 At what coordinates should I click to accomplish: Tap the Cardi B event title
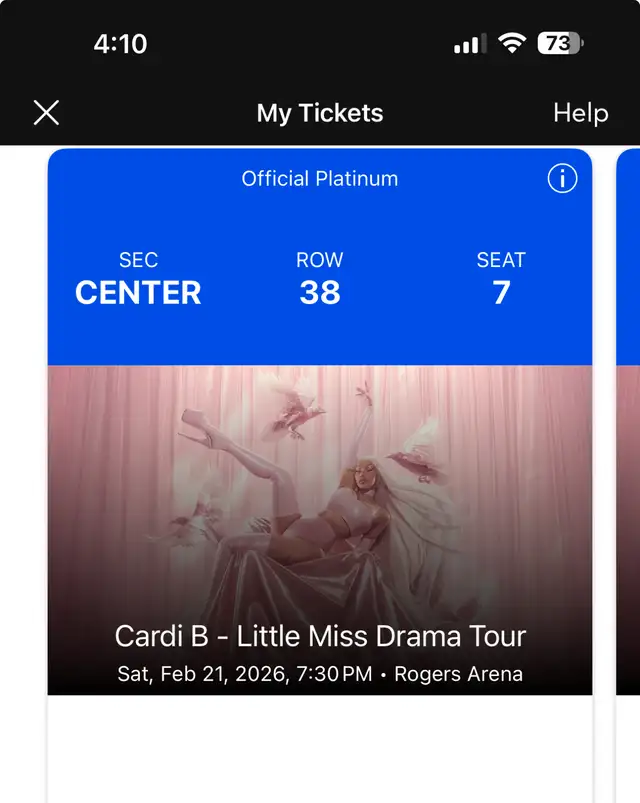tap(320, 635)
